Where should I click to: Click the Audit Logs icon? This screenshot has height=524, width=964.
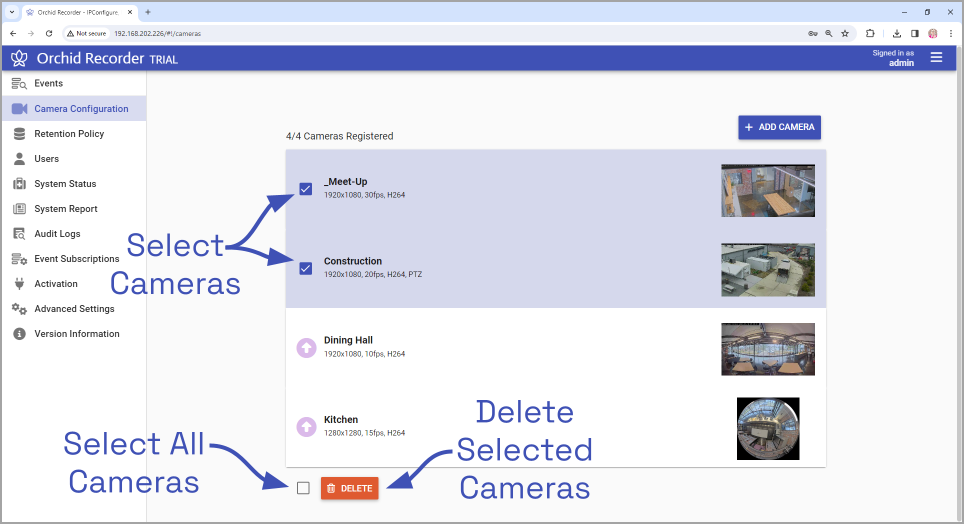click(x=19, y=234)
